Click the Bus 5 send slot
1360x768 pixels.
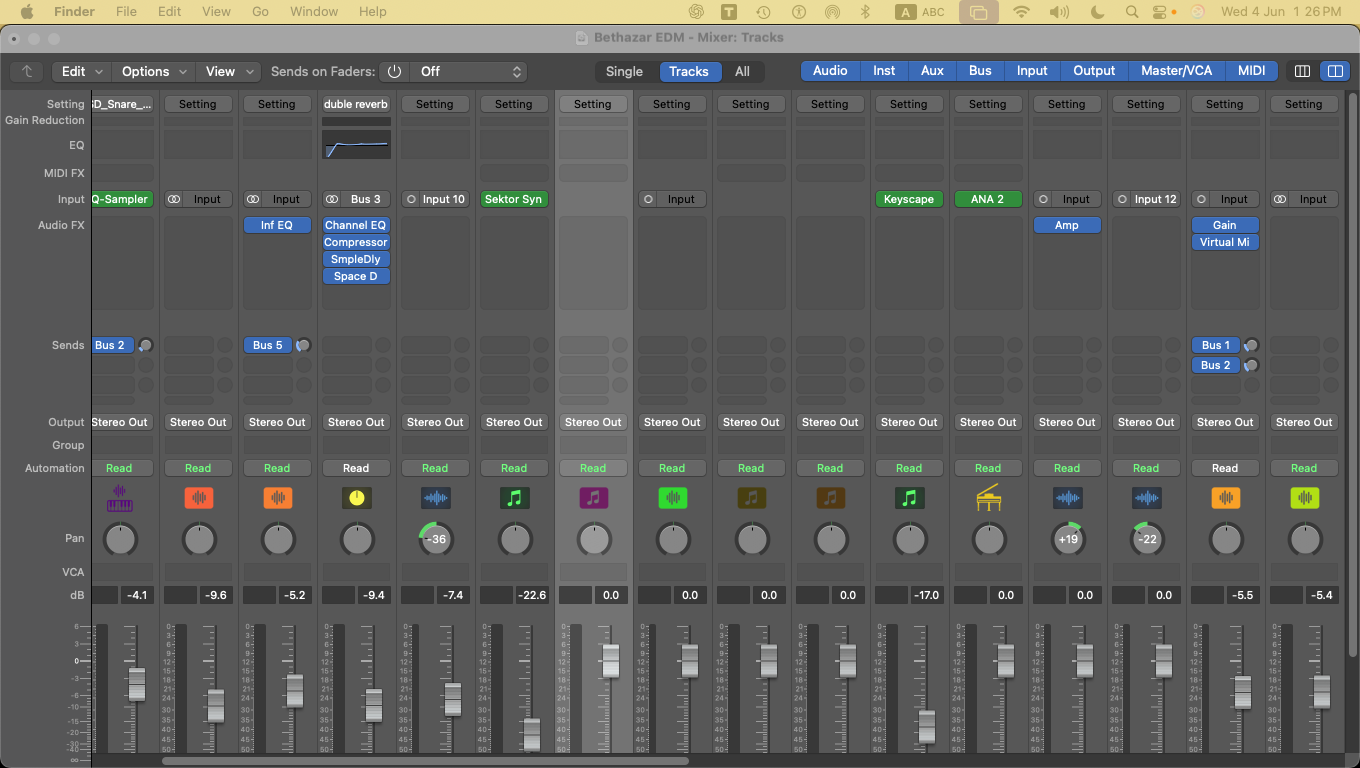pos(267,345)
